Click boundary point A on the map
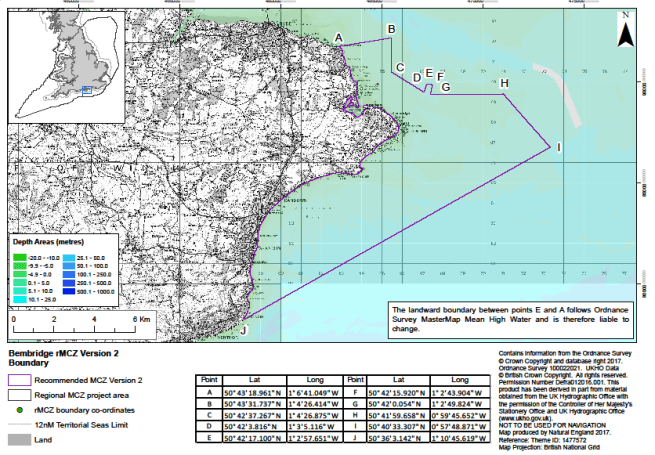Image resolution: width=655 pixels, height=455 pixels. [339, 37]
